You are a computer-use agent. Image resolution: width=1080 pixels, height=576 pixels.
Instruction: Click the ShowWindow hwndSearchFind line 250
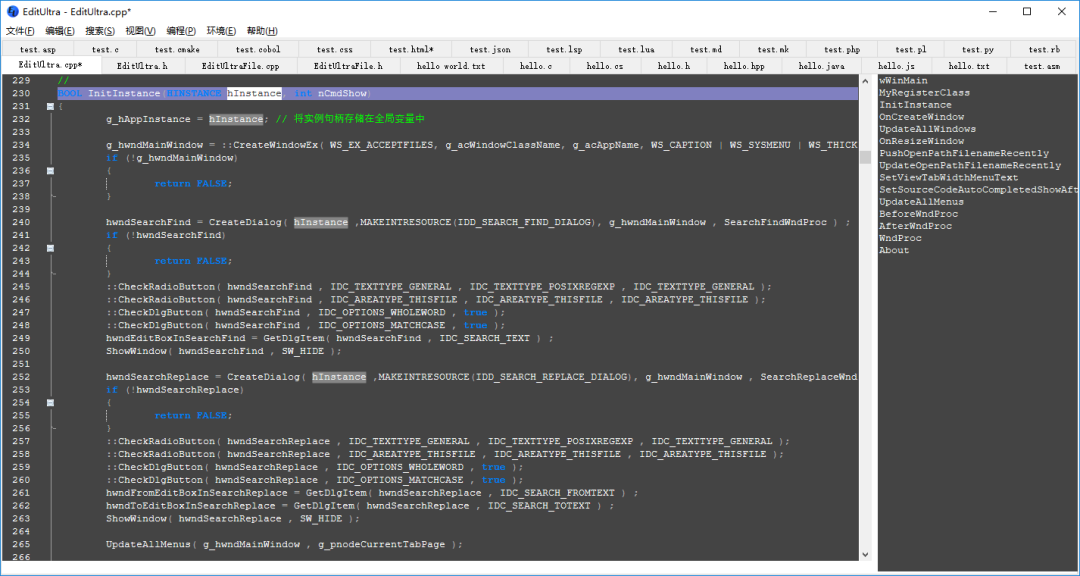click(x=224, y=351)
